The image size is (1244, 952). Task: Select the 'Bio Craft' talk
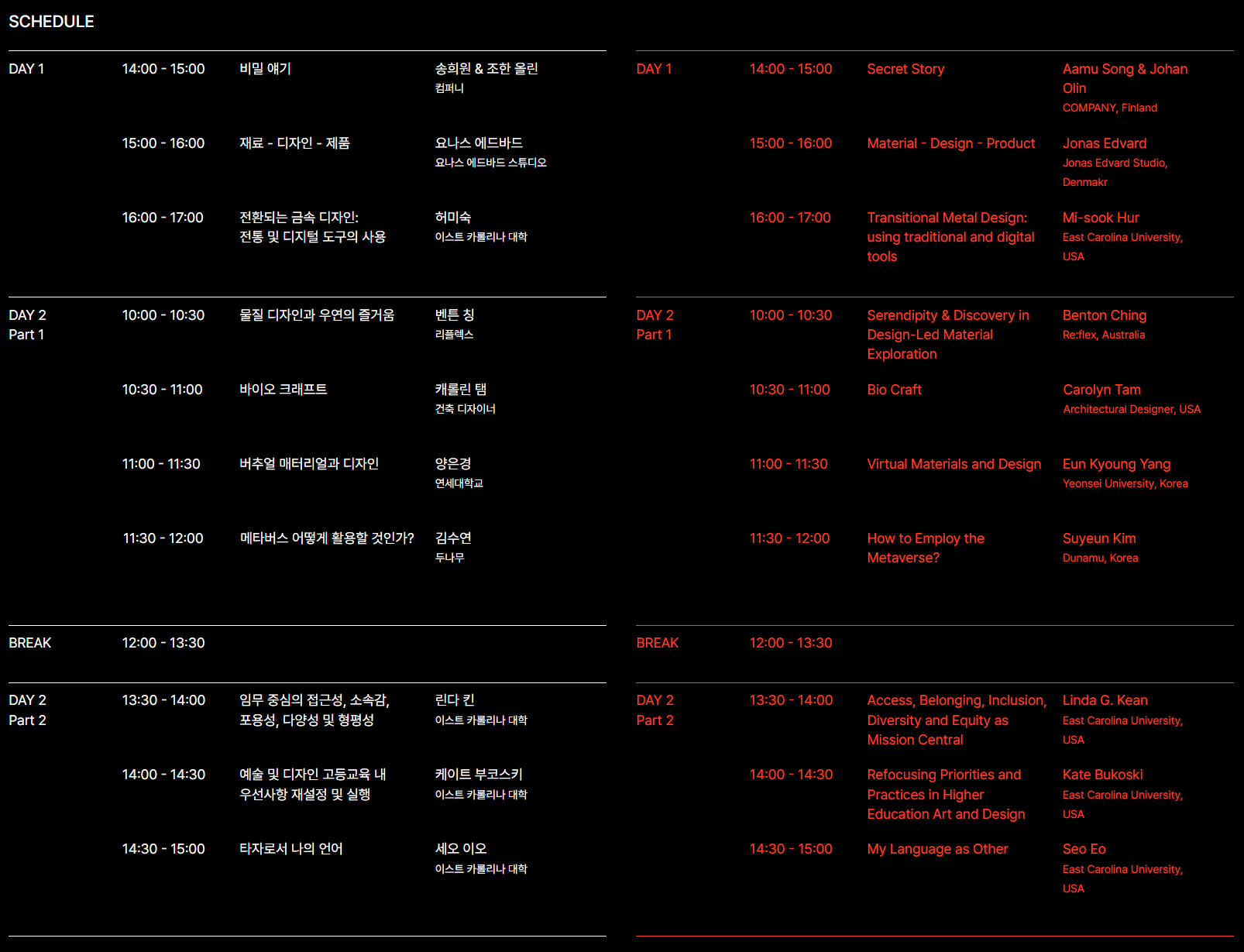pos(894,390)
